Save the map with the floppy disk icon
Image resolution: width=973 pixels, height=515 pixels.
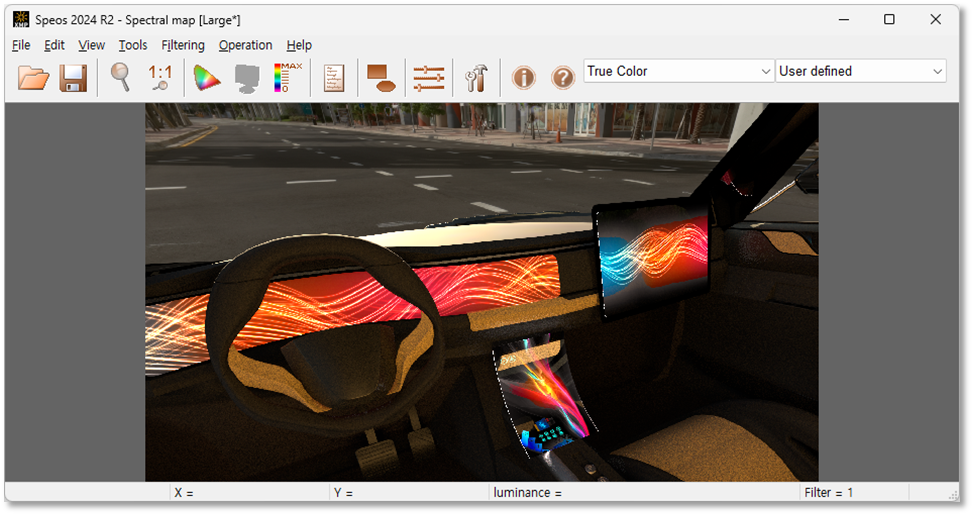tap(73, 78)
